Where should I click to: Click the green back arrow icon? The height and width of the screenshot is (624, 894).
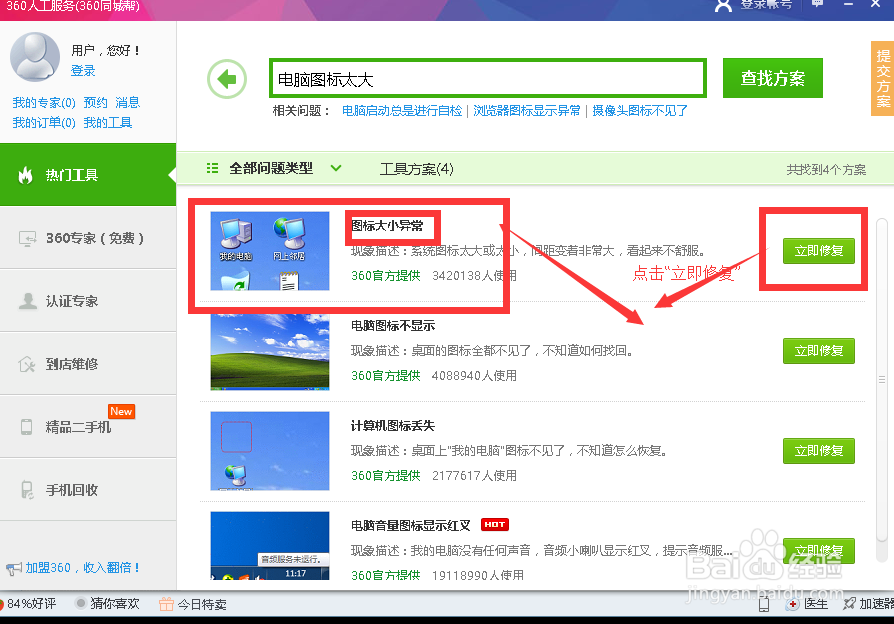(227, 79)
